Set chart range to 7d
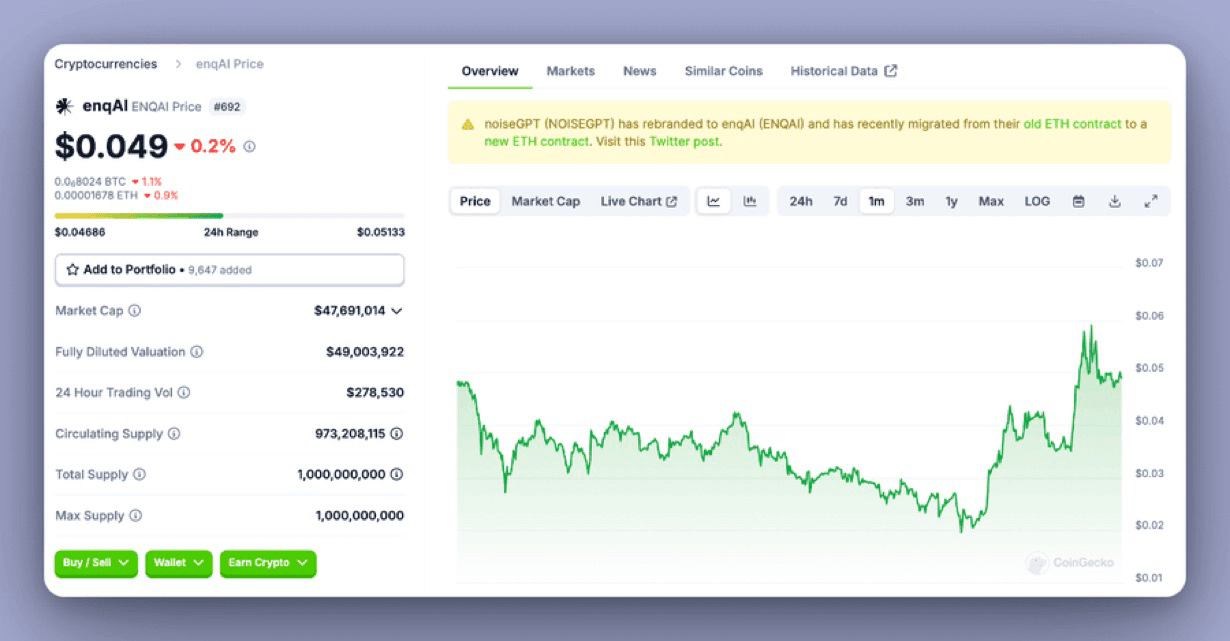The width and height of the screenshot is (1230, 641). click(840, 201)
